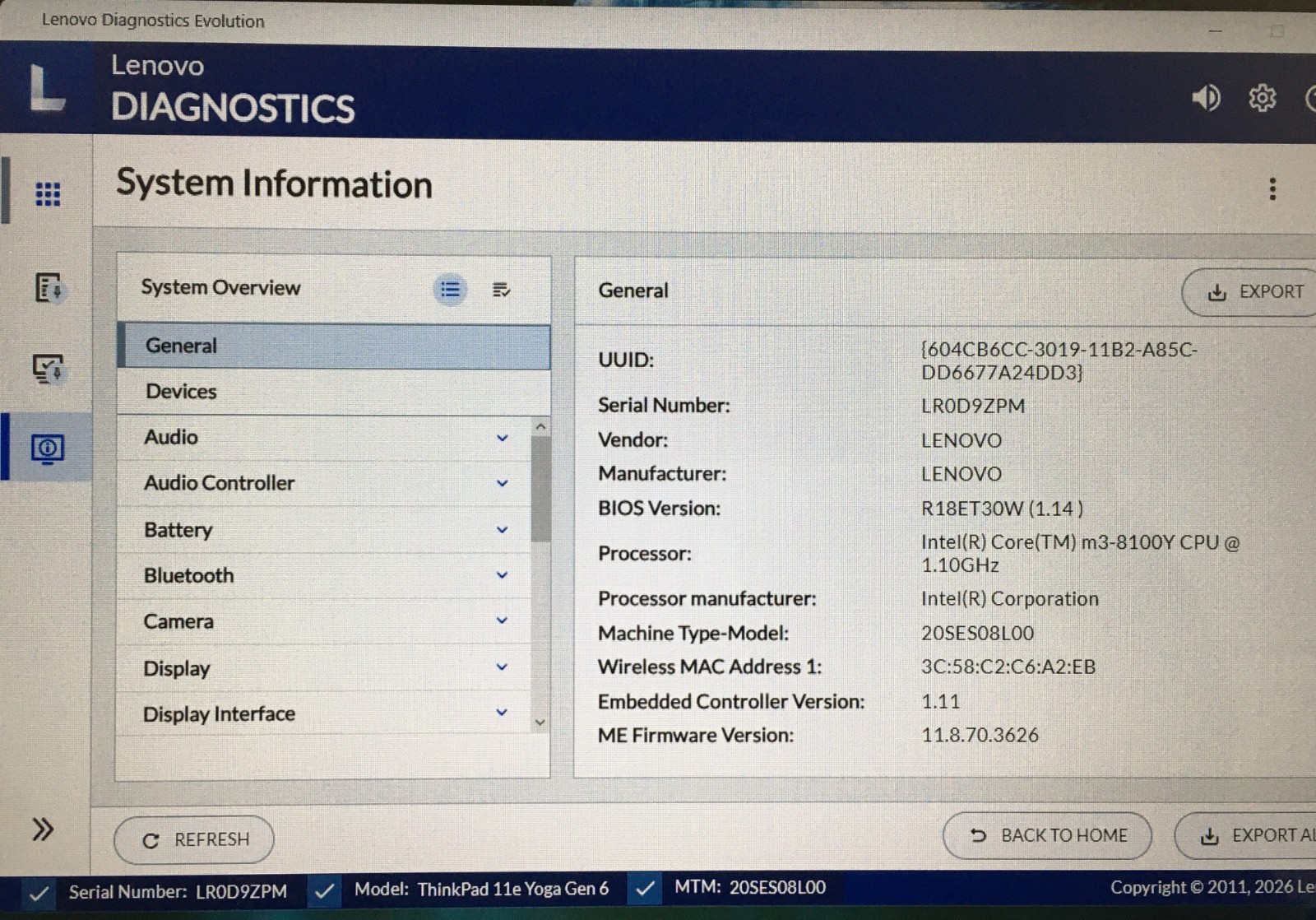
Task: Open the checked-screen diagnostics sidebar icon
Action: [48, 369]
